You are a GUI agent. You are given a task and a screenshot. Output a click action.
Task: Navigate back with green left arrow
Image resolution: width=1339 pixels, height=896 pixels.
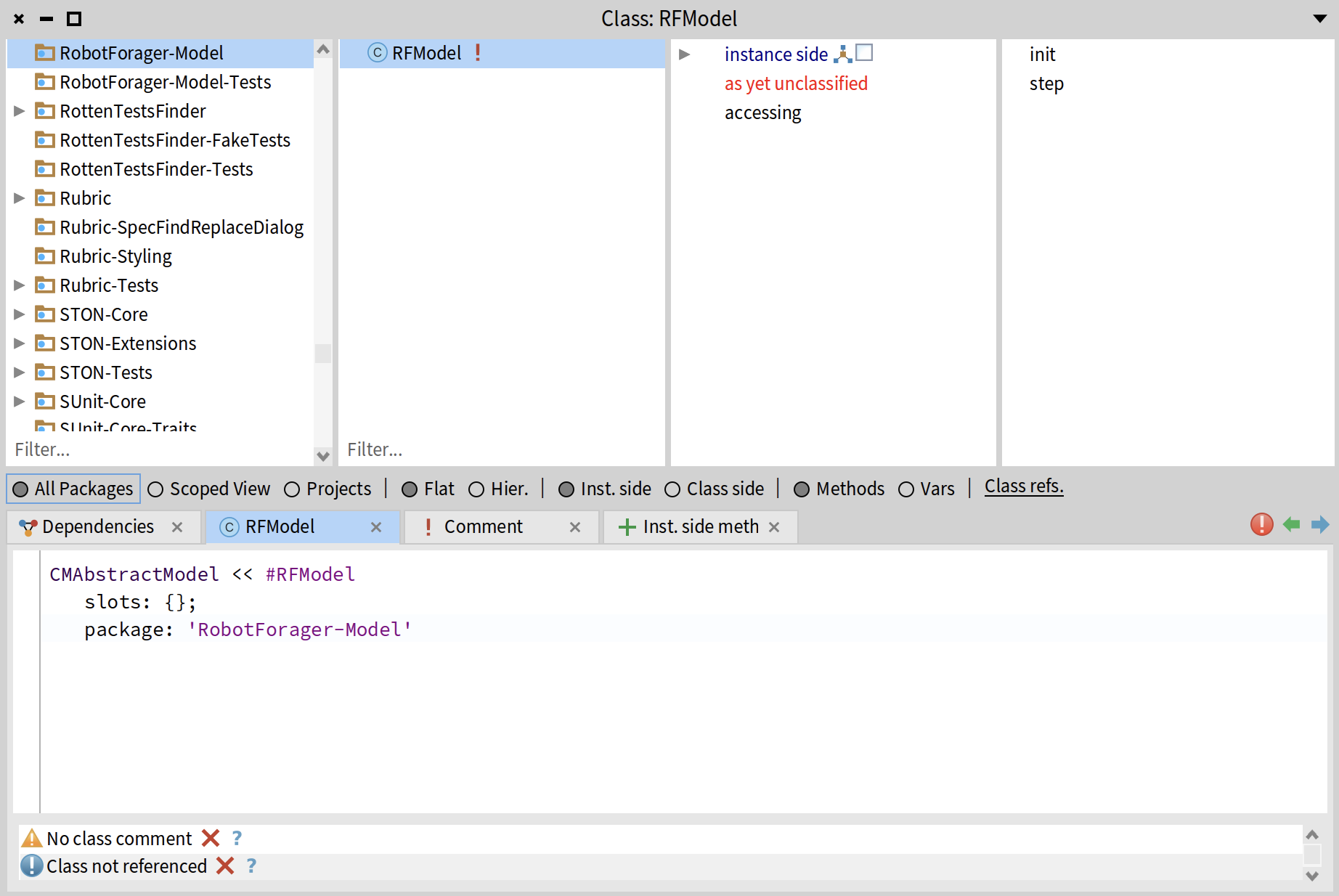(x=1291, y=524)
